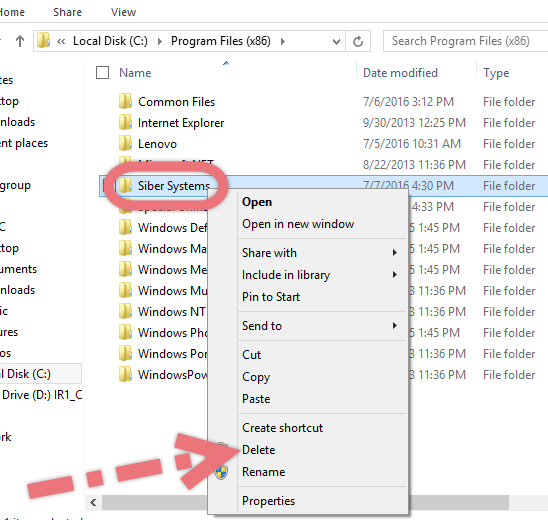
Task: Select the DVD Drive (D:) navigation item
Action: (41, 395)
